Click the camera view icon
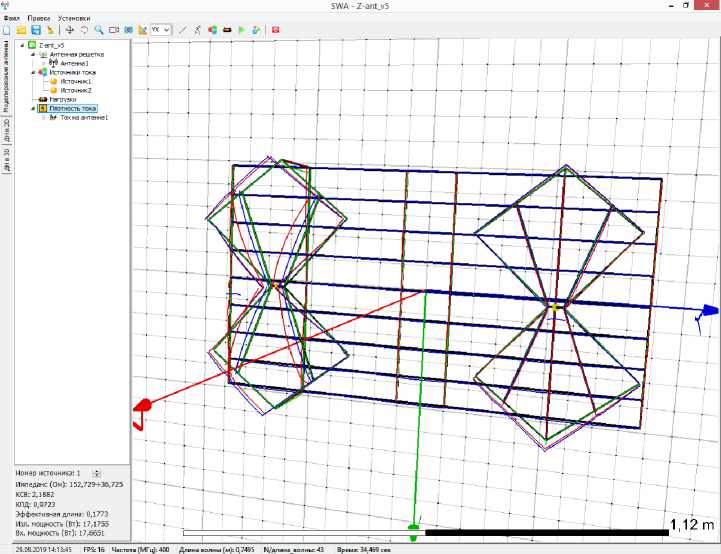This screenshot has height=554, width=721. pyautogui.click(x=114, y=30)
